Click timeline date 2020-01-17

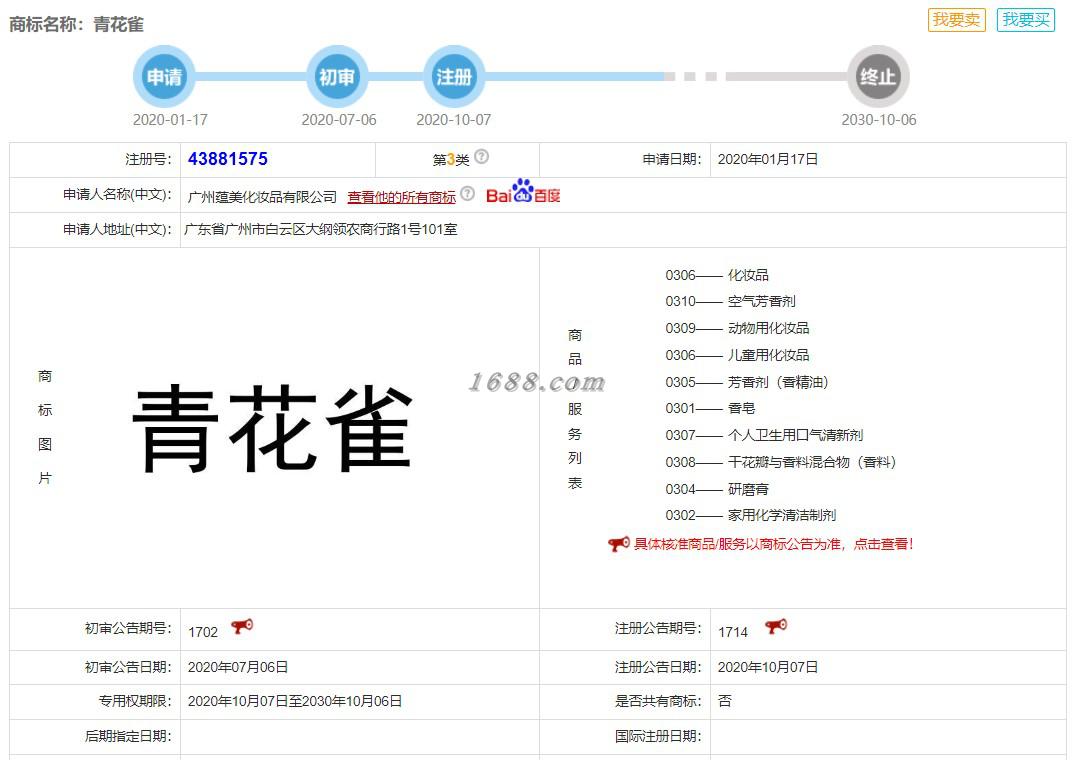(170, 120)
